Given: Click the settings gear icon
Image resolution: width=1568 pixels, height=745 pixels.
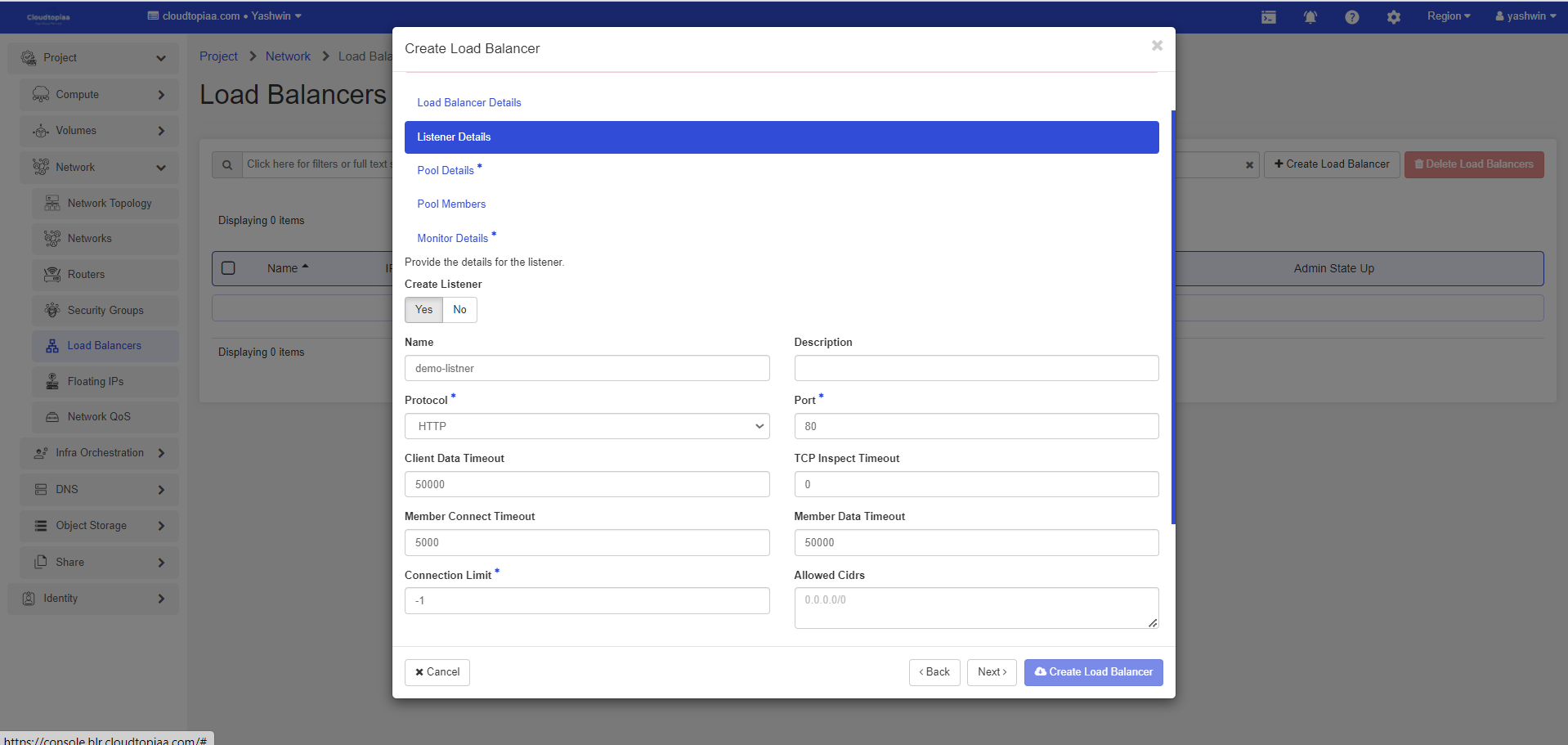Looking at the screenshot, I should (1393, 17).
